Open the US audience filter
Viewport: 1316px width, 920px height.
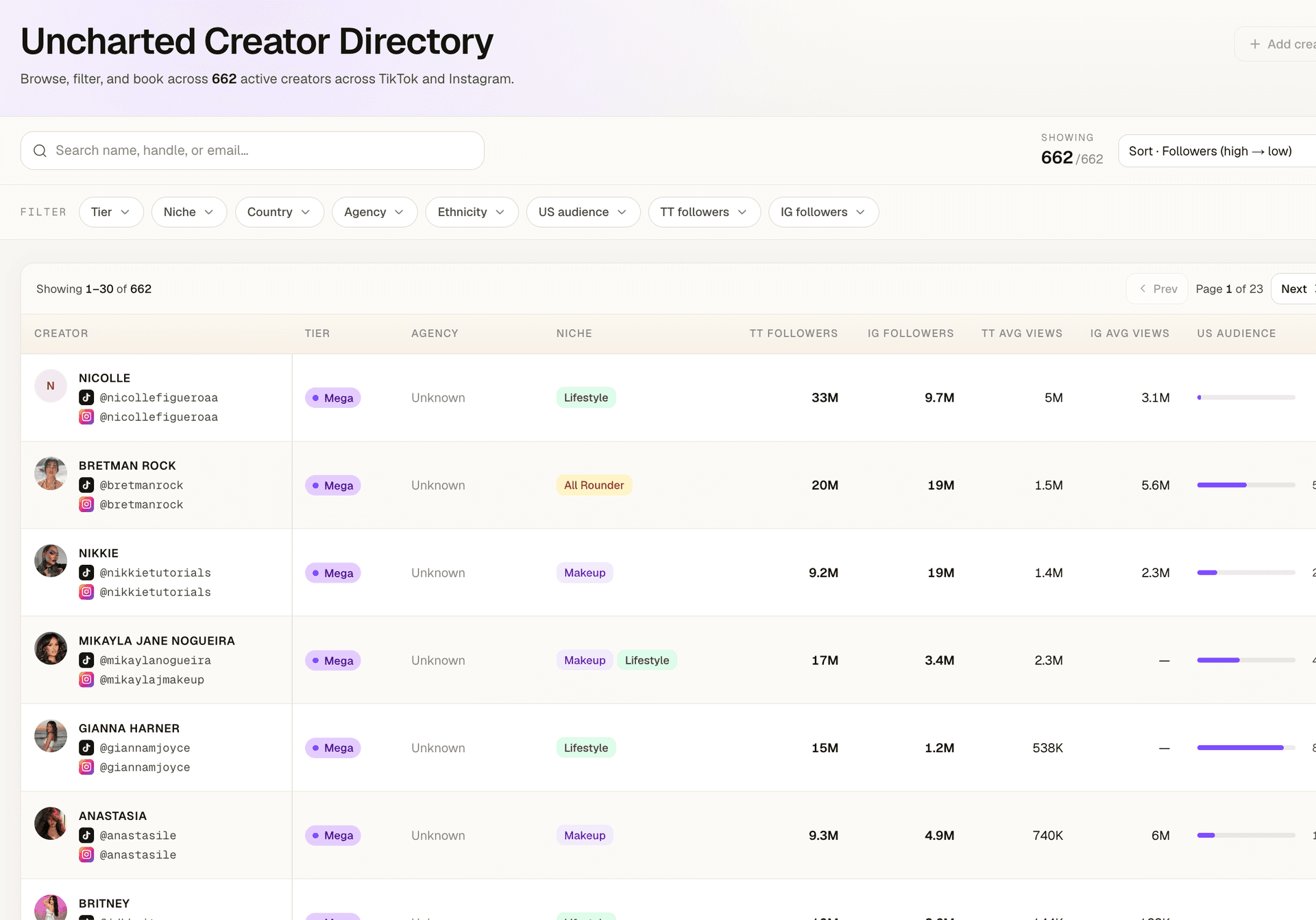(583, 212)
